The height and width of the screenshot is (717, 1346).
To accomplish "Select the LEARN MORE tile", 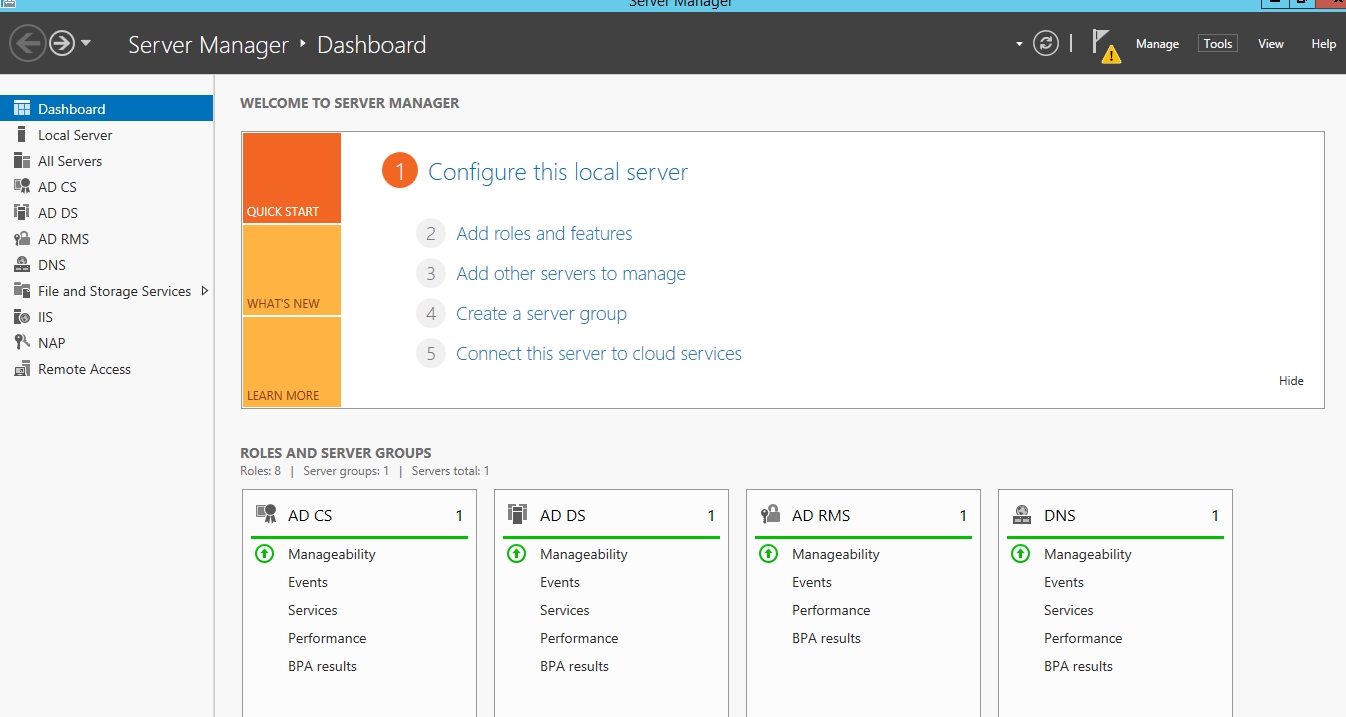I will click(291, 362).
